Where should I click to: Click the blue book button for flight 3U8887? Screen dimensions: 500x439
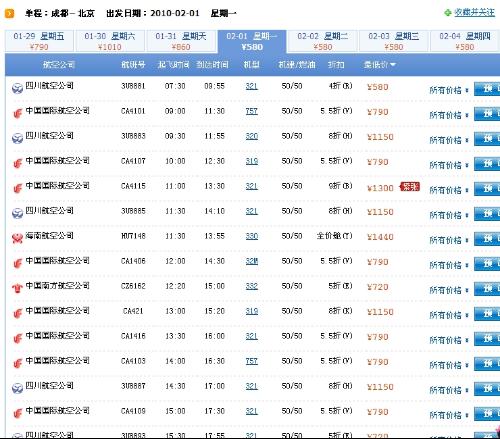coord(487,389)
